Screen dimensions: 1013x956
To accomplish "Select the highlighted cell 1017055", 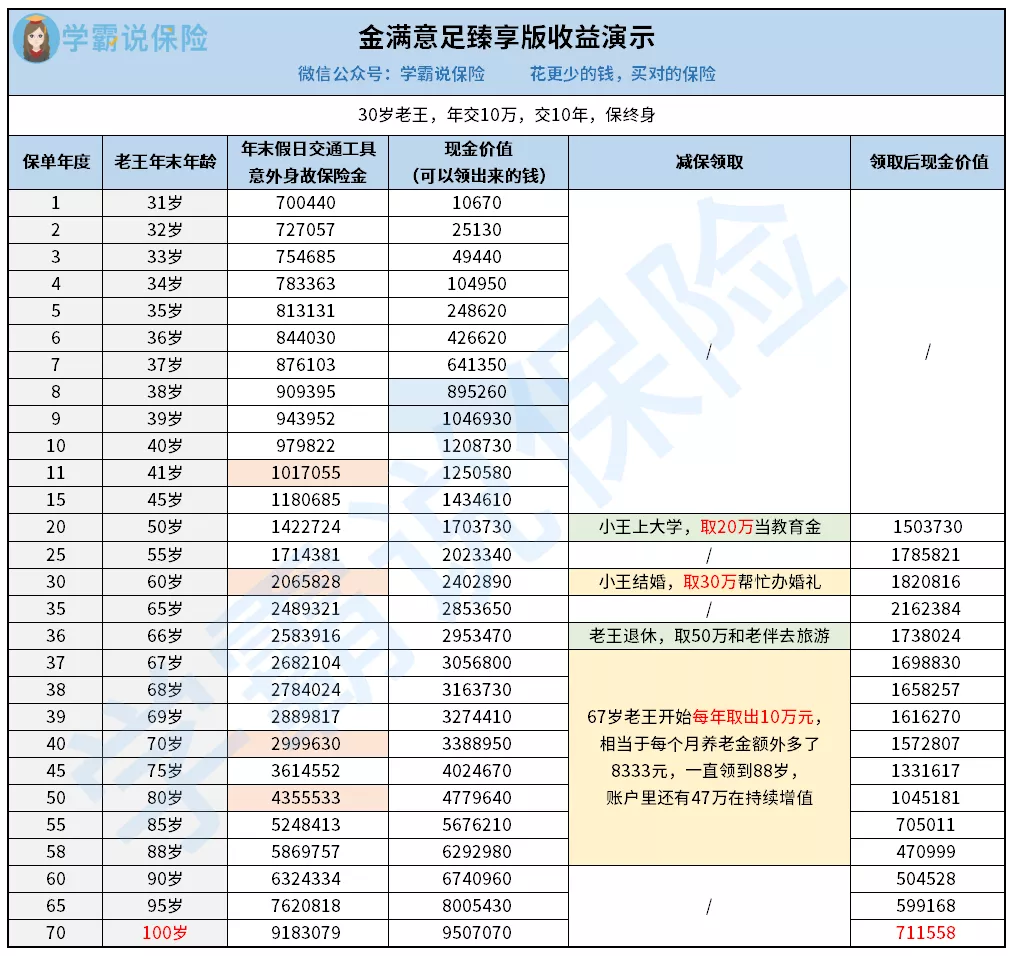I will click(306, 473).
